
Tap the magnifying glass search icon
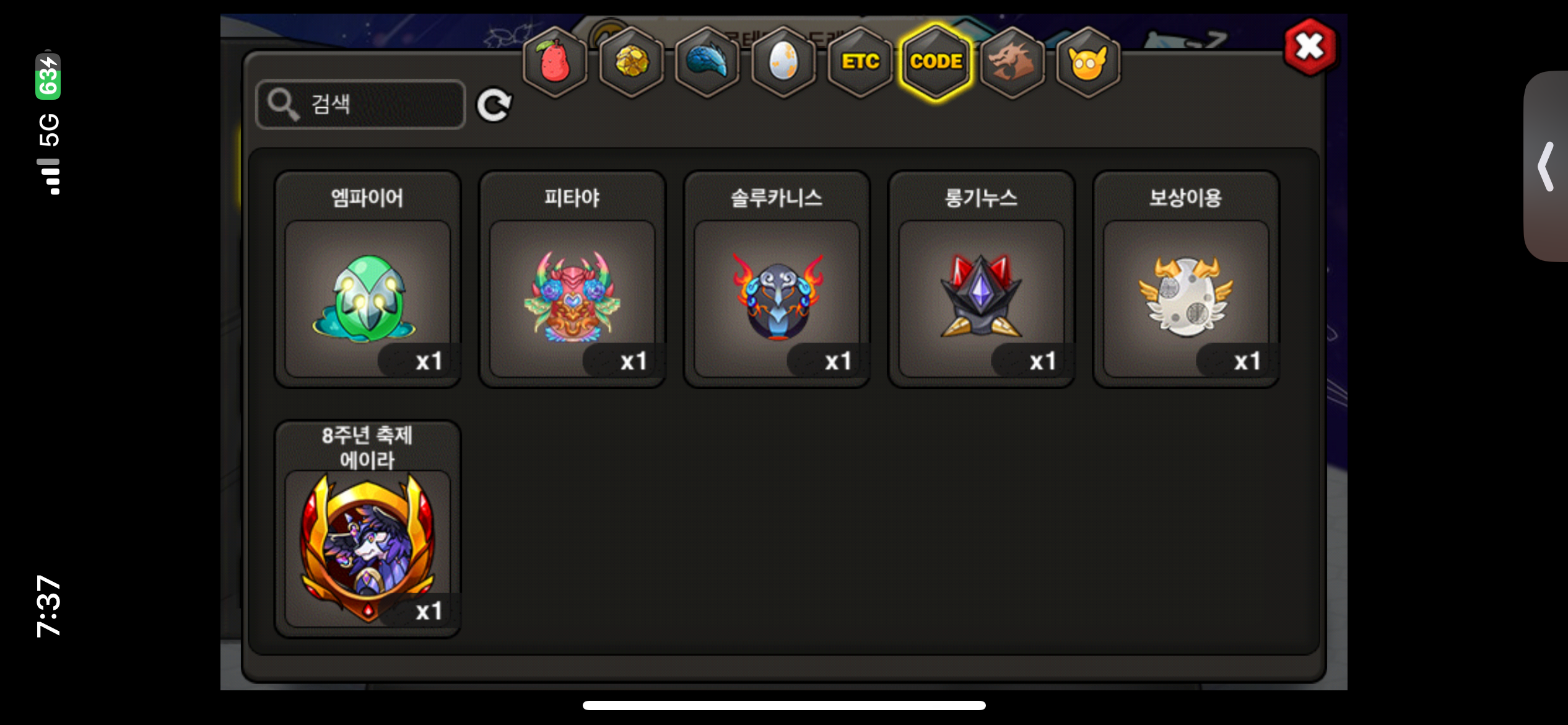click(284, 104)
